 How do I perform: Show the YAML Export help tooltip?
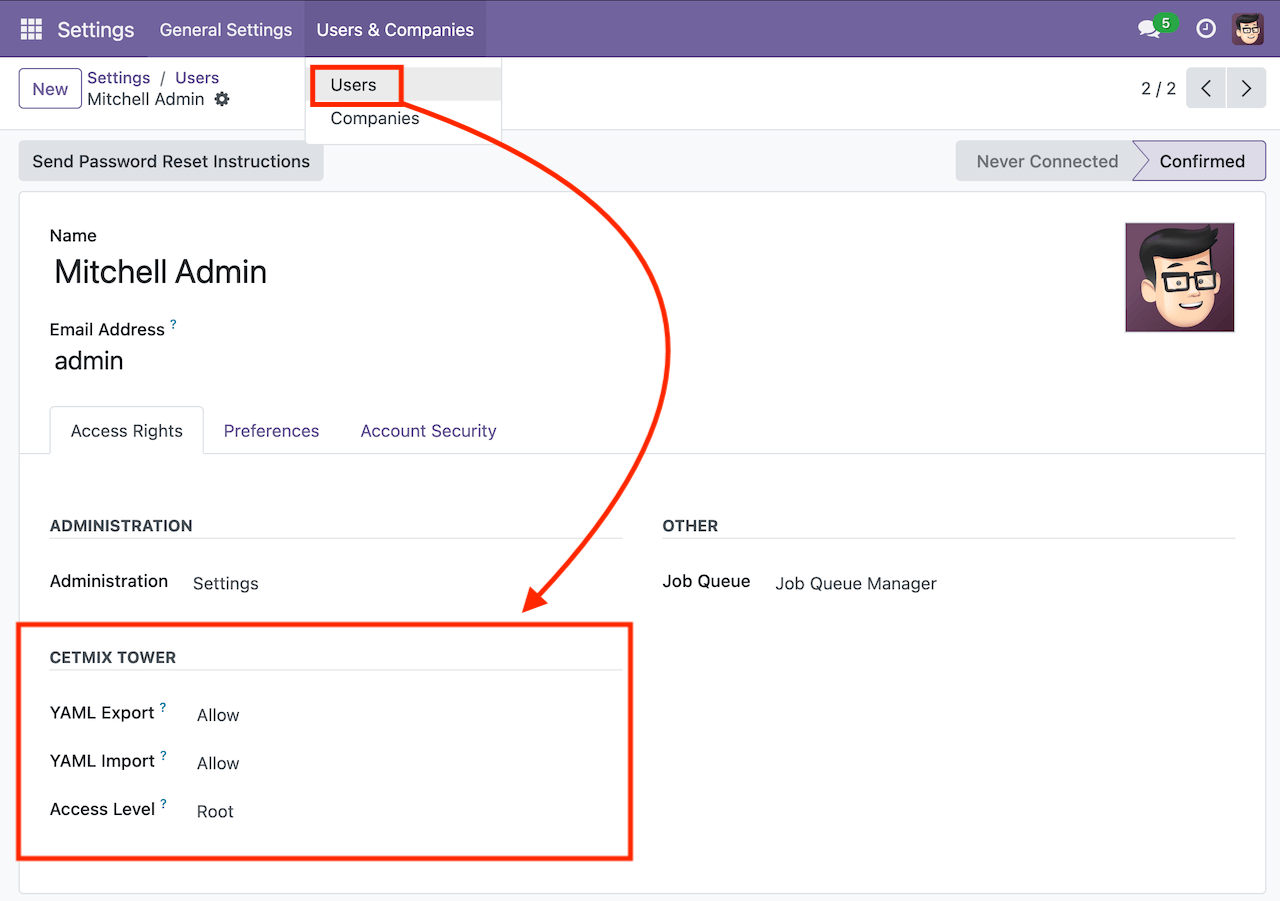pos(164,705)
